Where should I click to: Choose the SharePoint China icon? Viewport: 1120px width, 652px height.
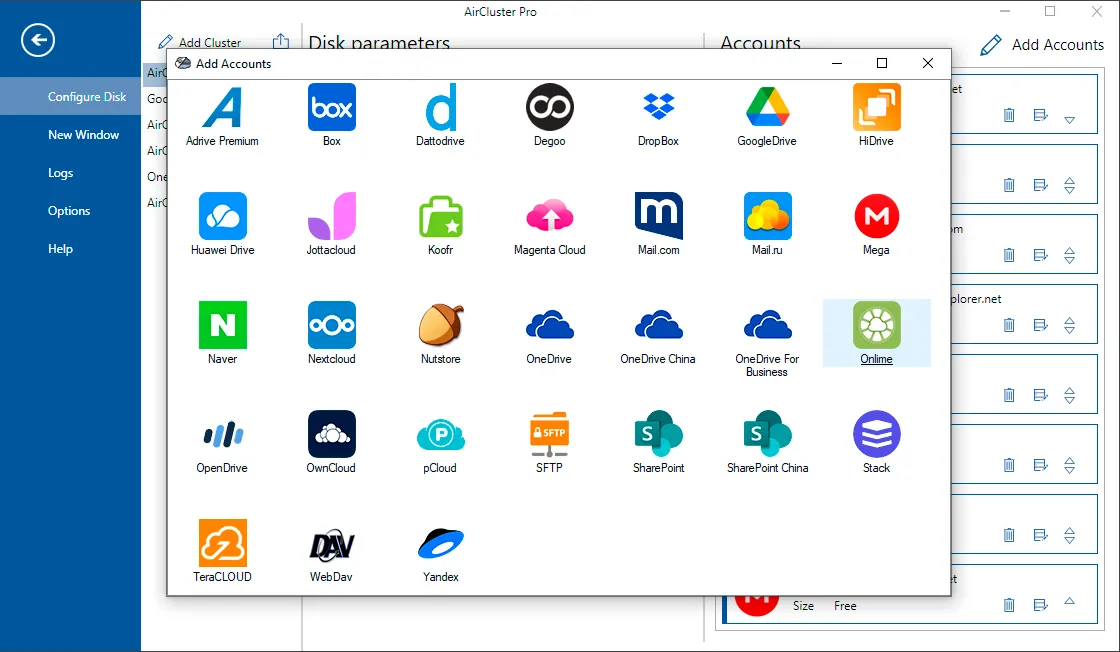(x=767, y=433)
